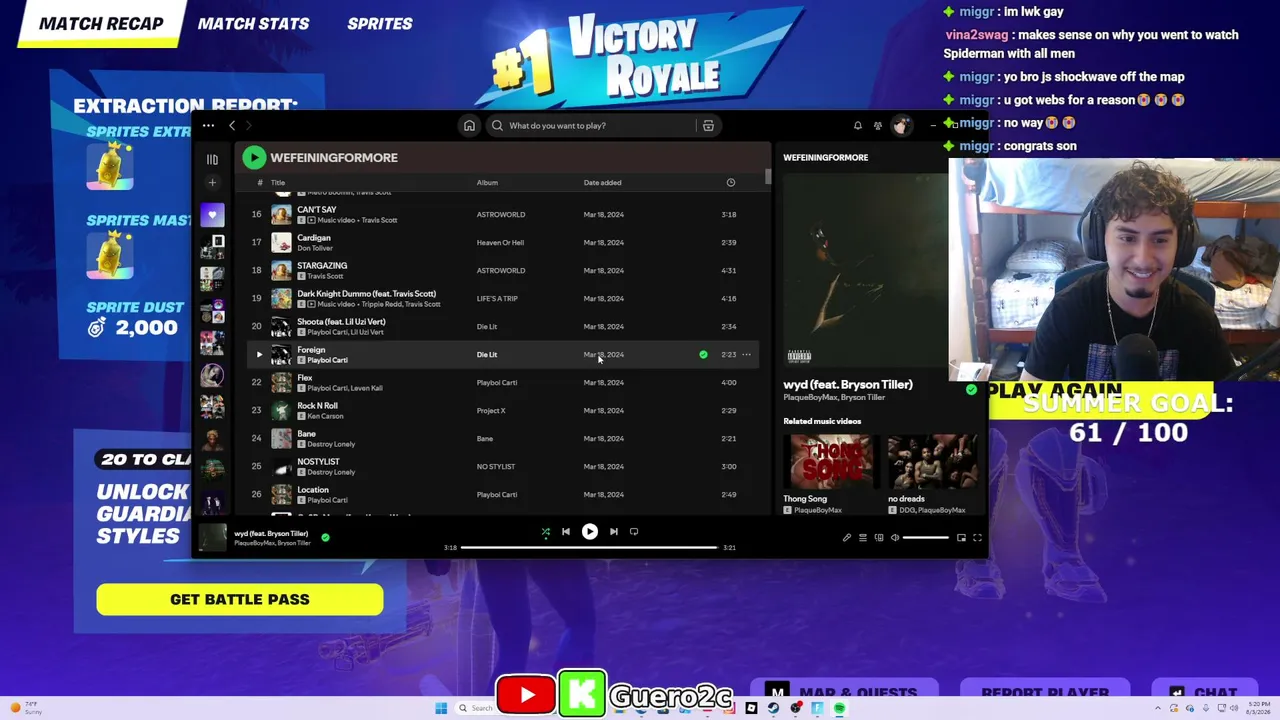The image size is (1280, 720).
Task: Select Dark Knight Dummo track title
Action: point(366,294)
